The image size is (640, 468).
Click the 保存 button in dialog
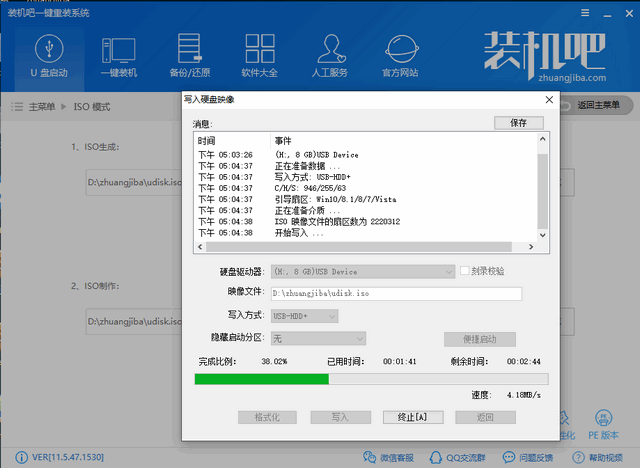coord(518,122)
